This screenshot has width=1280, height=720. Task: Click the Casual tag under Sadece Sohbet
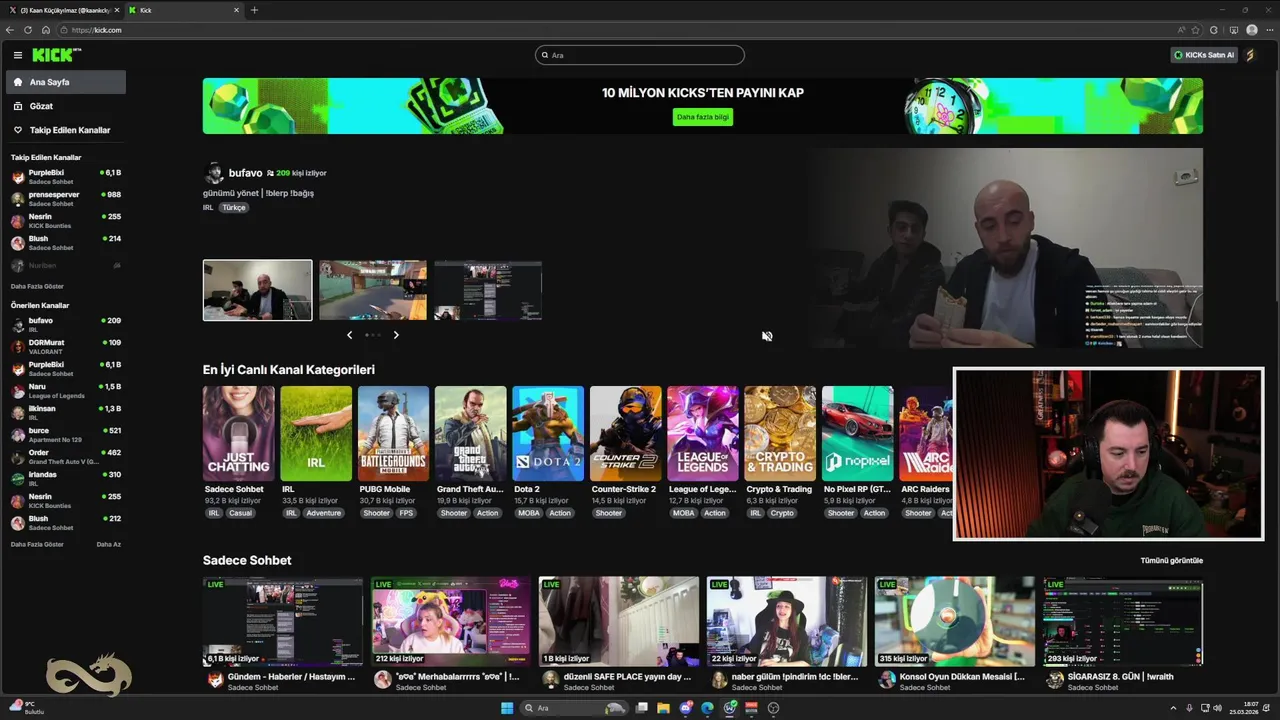tap(240, 513)
